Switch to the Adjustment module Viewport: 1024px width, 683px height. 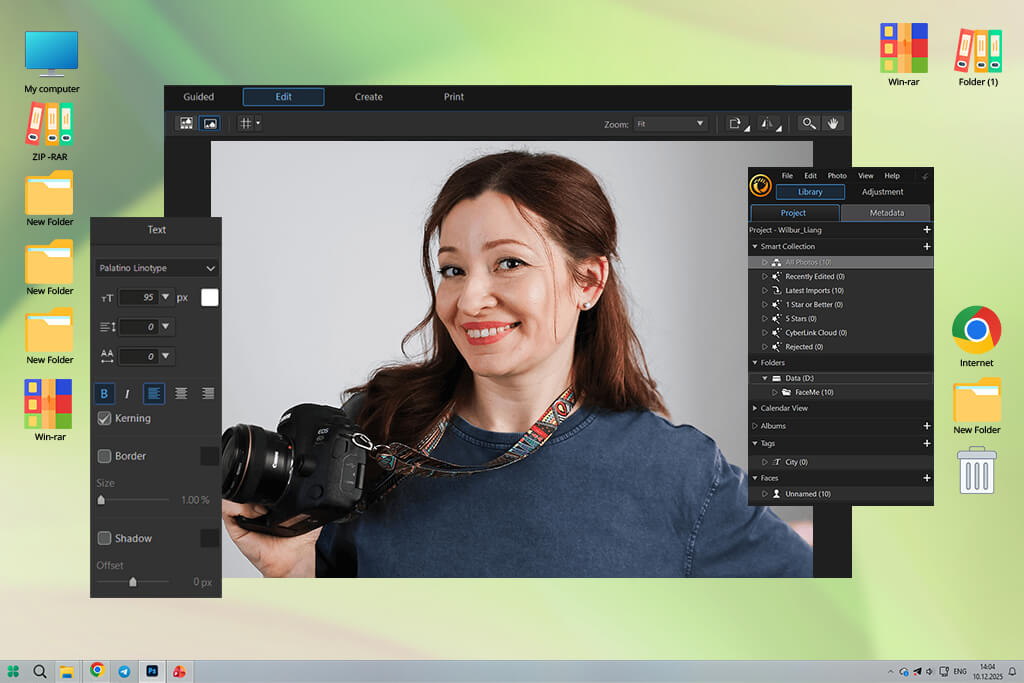coord(882,192)
